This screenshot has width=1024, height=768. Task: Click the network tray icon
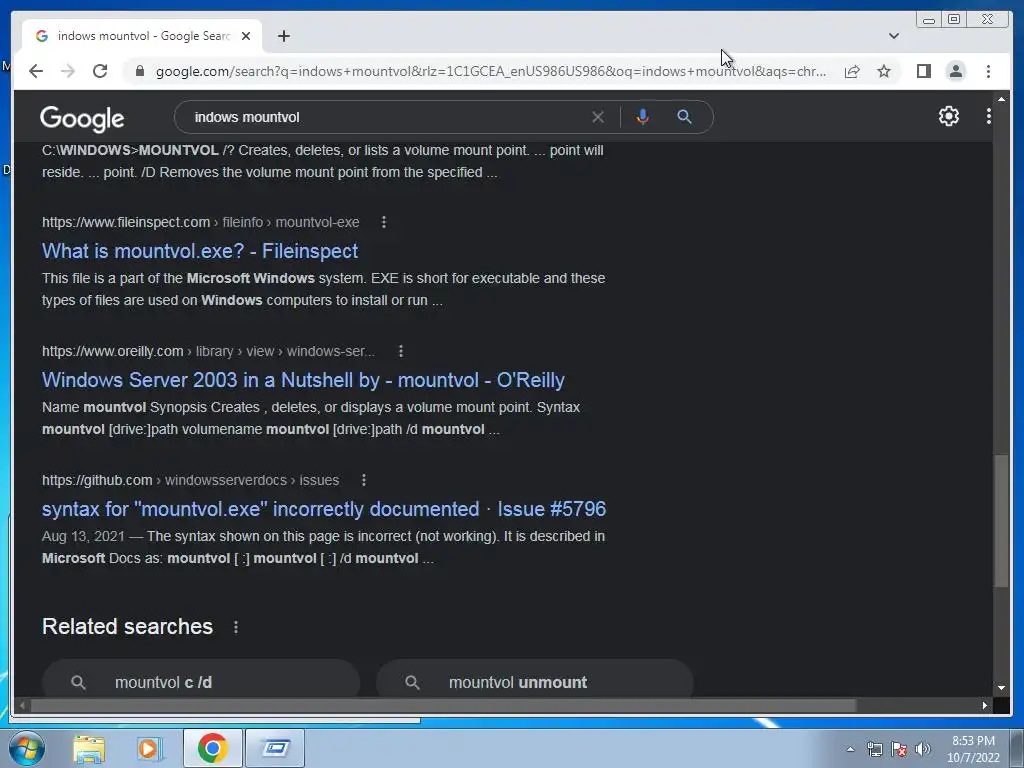(874, 750)
